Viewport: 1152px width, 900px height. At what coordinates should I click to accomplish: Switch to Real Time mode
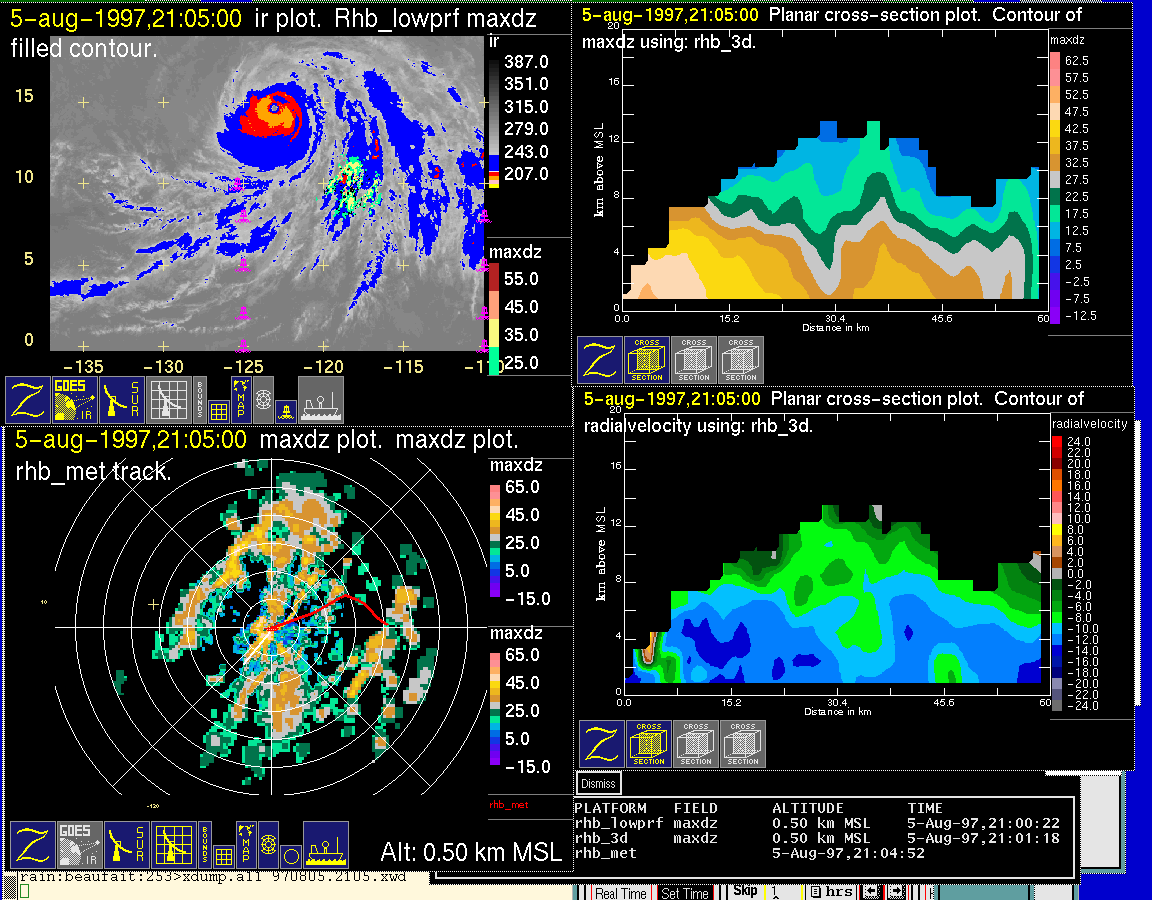[619, 893]
